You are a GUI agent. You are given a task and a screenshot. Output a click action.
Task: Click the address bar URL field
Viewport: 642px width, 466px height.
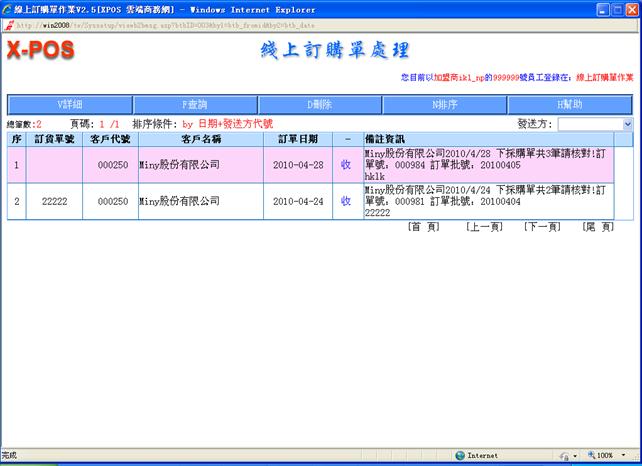300,24
